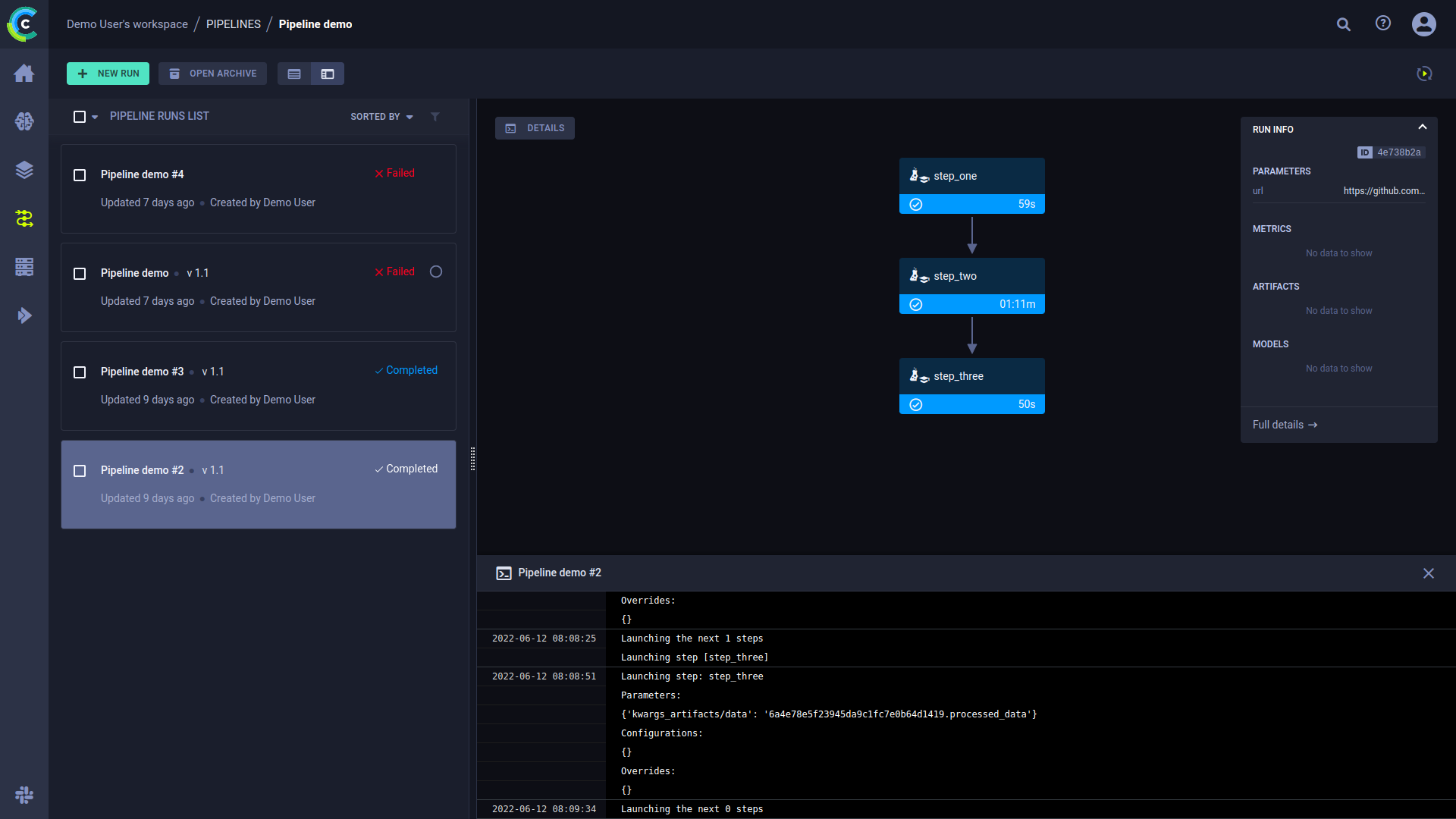This screenshot has width=1456, height=819.
Task: Open the home dashboard sidebar icon
Action: point(24,73)
